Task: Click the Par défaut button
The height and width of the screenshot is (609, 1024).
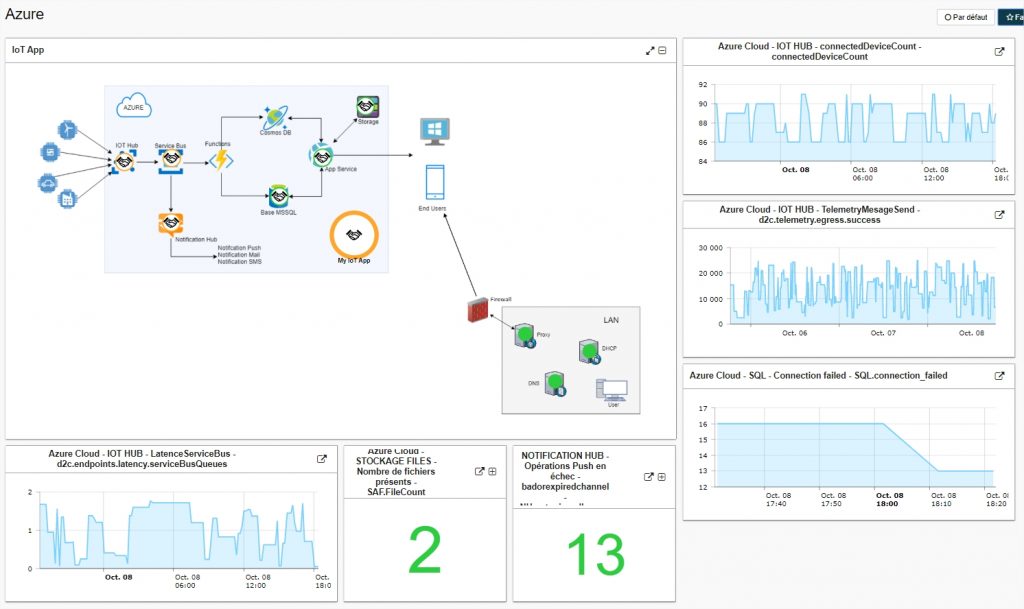Action: (x=966, y=17)
